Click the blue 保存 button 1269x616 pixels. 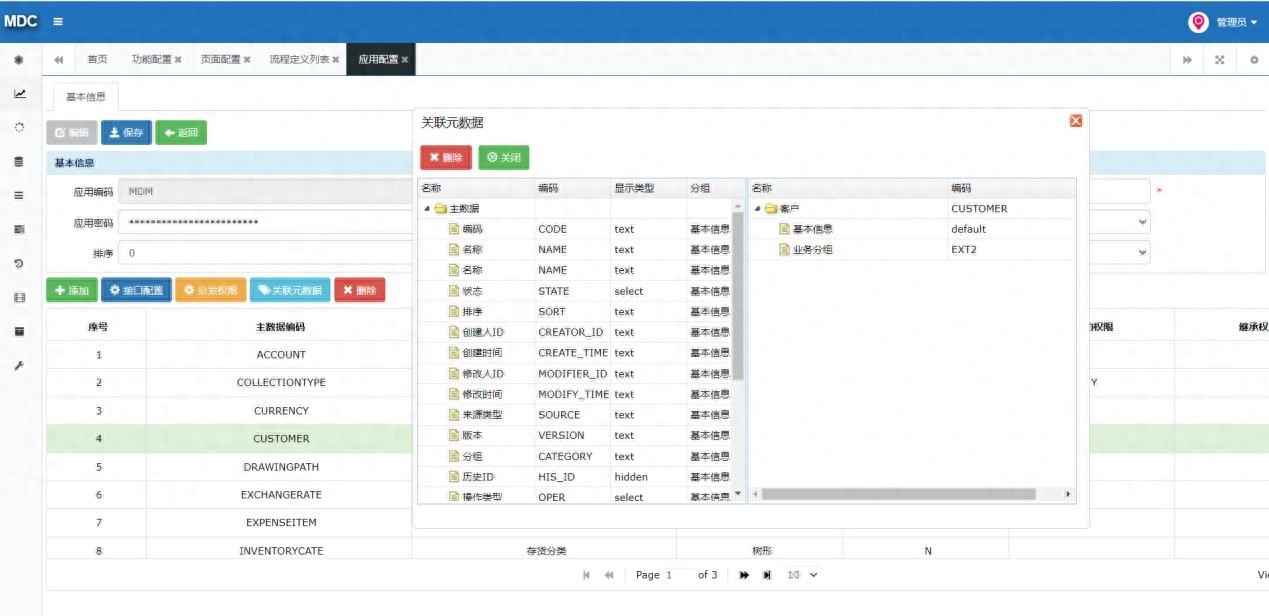[x=126, y=133]
